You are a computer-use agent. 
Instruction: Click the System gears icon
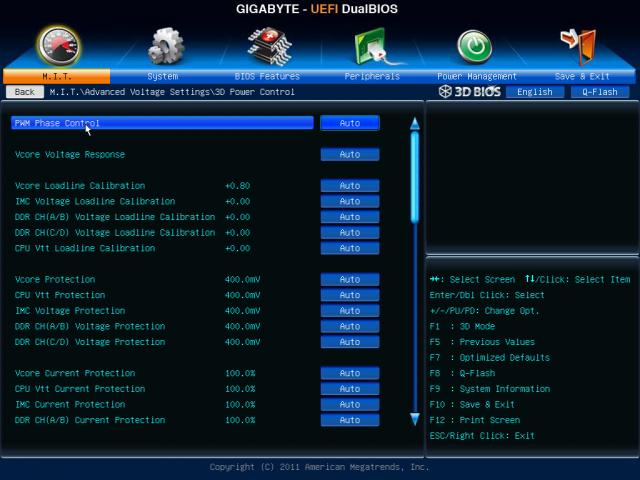(165, 46)
